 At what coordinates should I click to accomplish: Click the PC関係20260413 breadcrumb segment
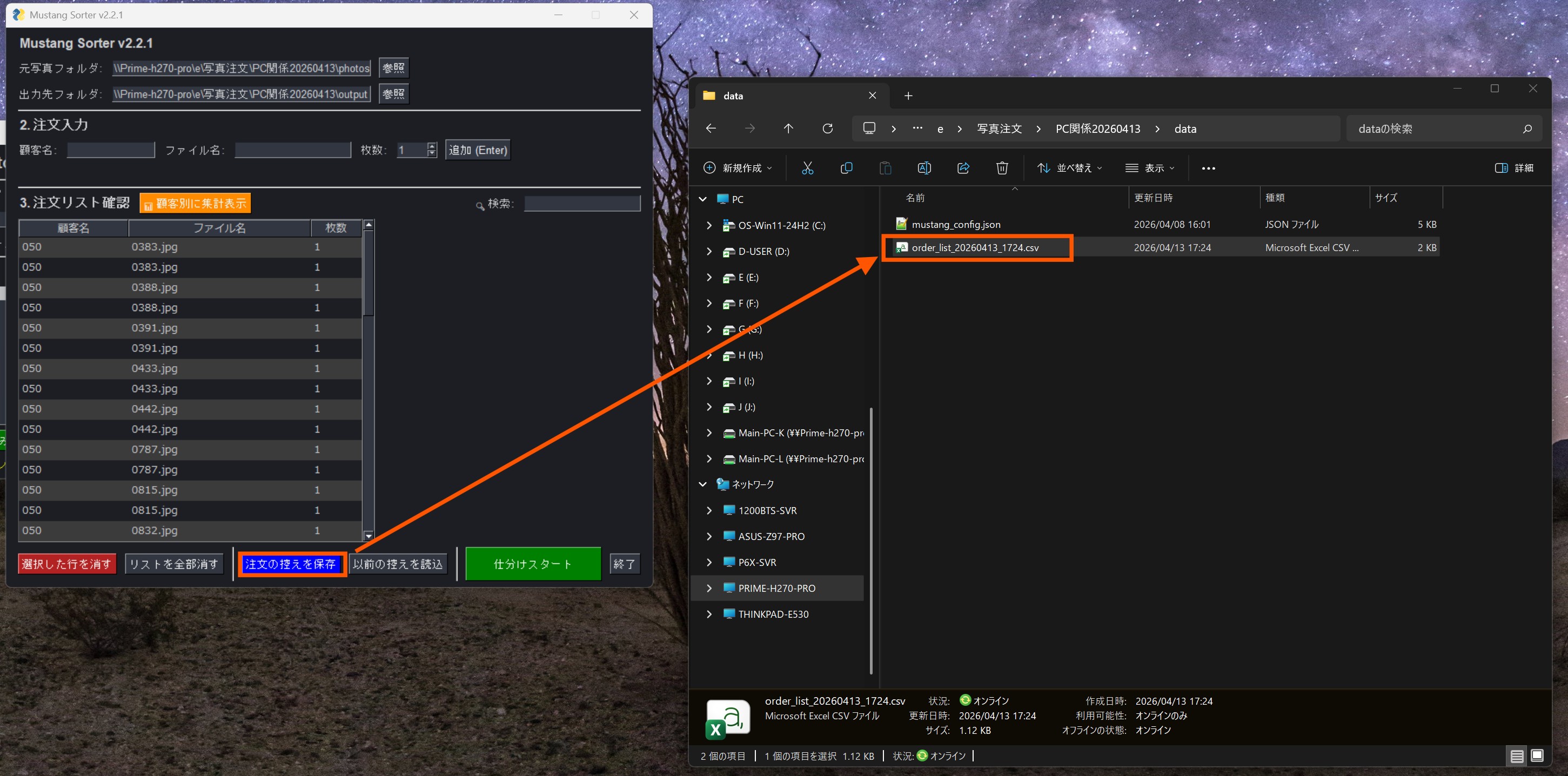click(x=1097, y=129)
